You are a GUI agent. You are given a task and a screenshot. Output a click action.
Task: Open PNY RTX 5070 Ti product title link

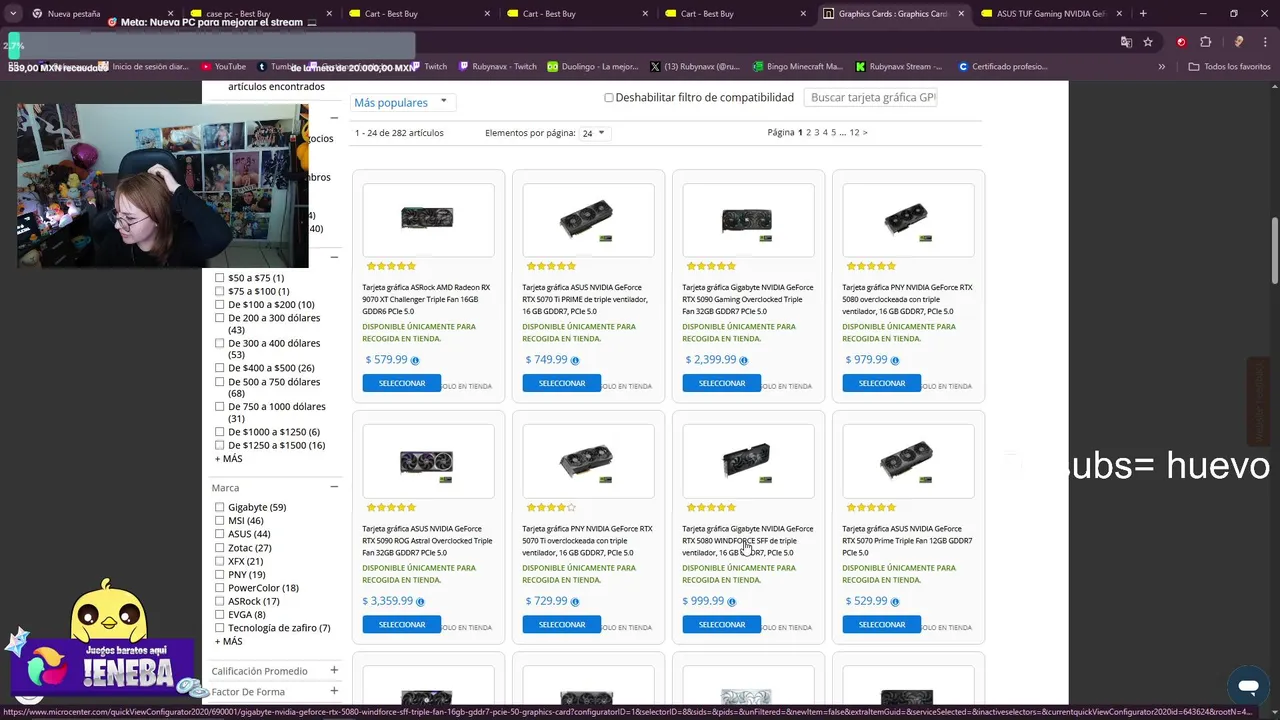[x=587, y=541]
